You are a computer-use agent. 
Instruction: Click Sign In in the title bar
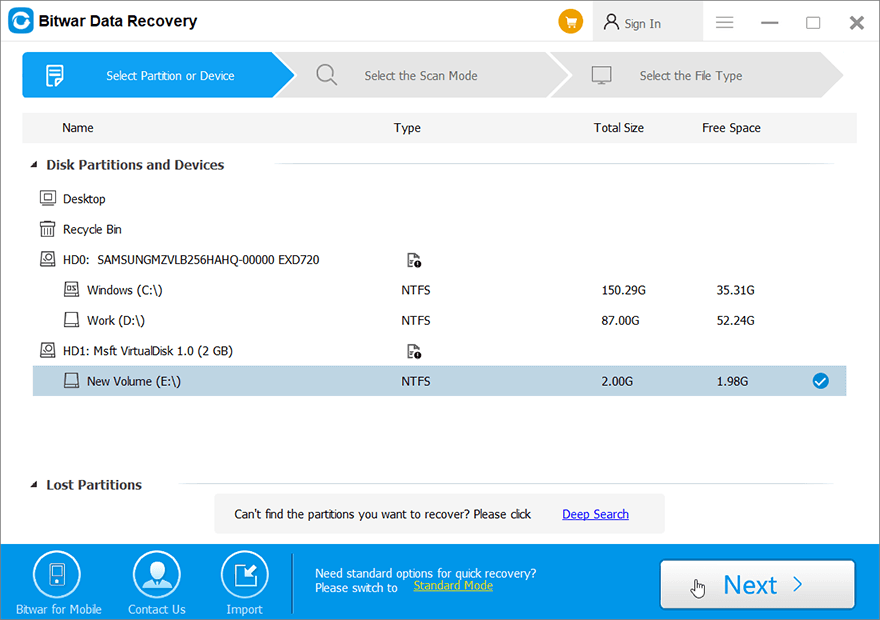click(633, 23)
